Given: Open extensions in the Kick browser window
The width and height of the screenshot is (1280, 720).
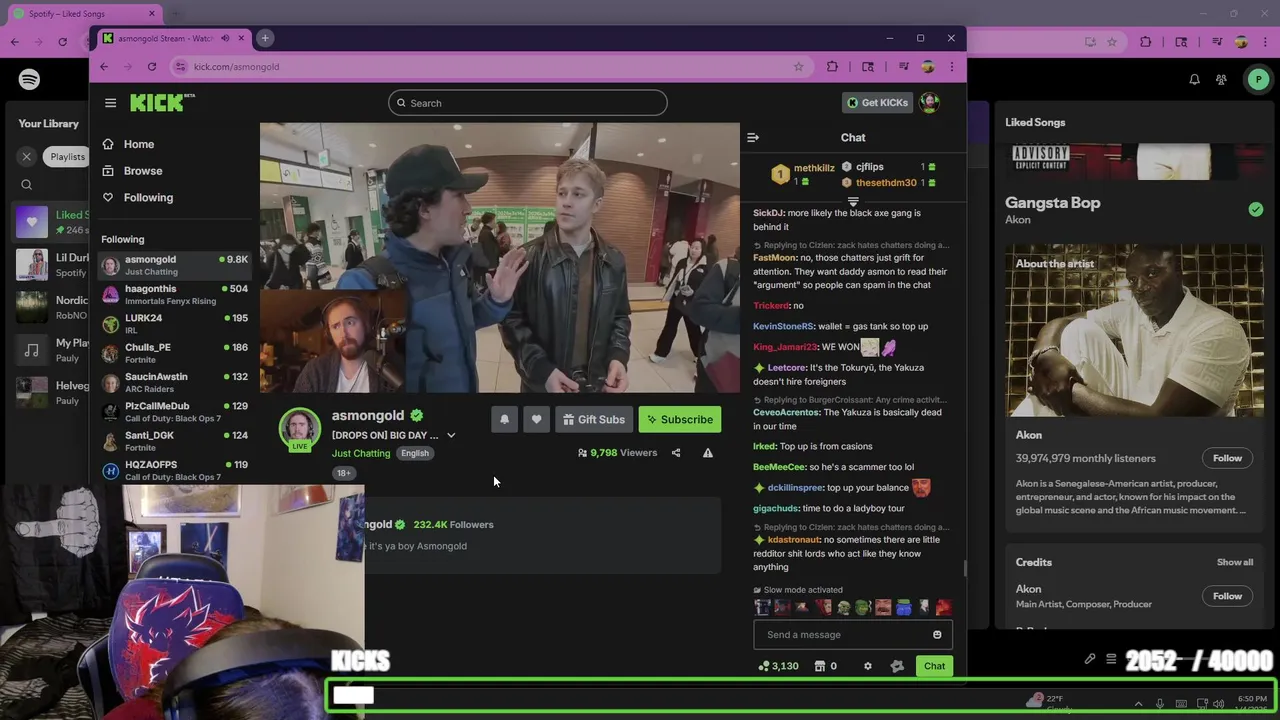Looking at the screenshot, I should [832, 67].
